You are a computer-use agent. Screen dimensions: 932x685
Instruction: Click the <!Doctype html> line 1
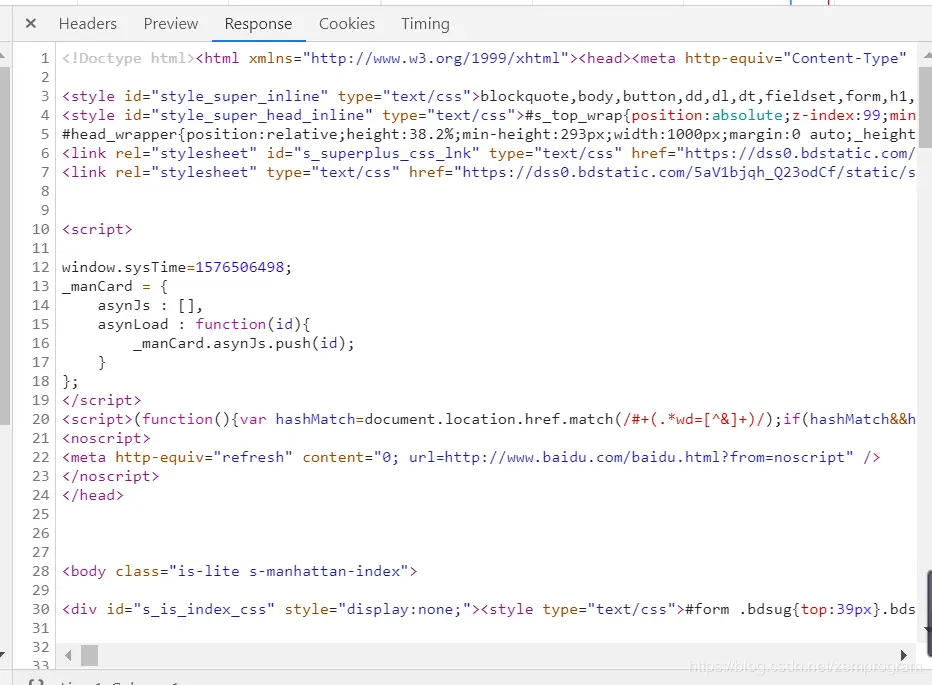(x=484, y=58)
